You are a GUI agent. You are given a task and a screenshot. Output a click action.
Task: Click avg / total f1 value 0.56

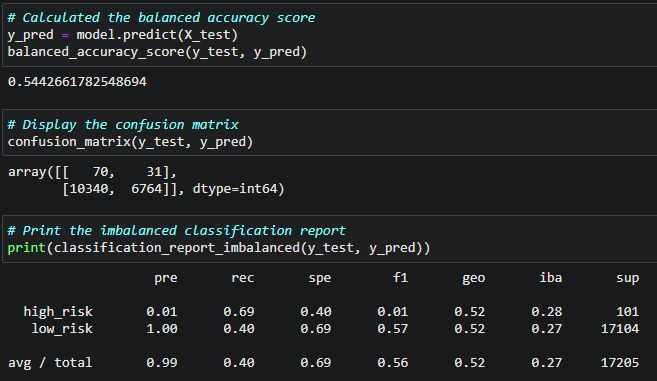393,363
